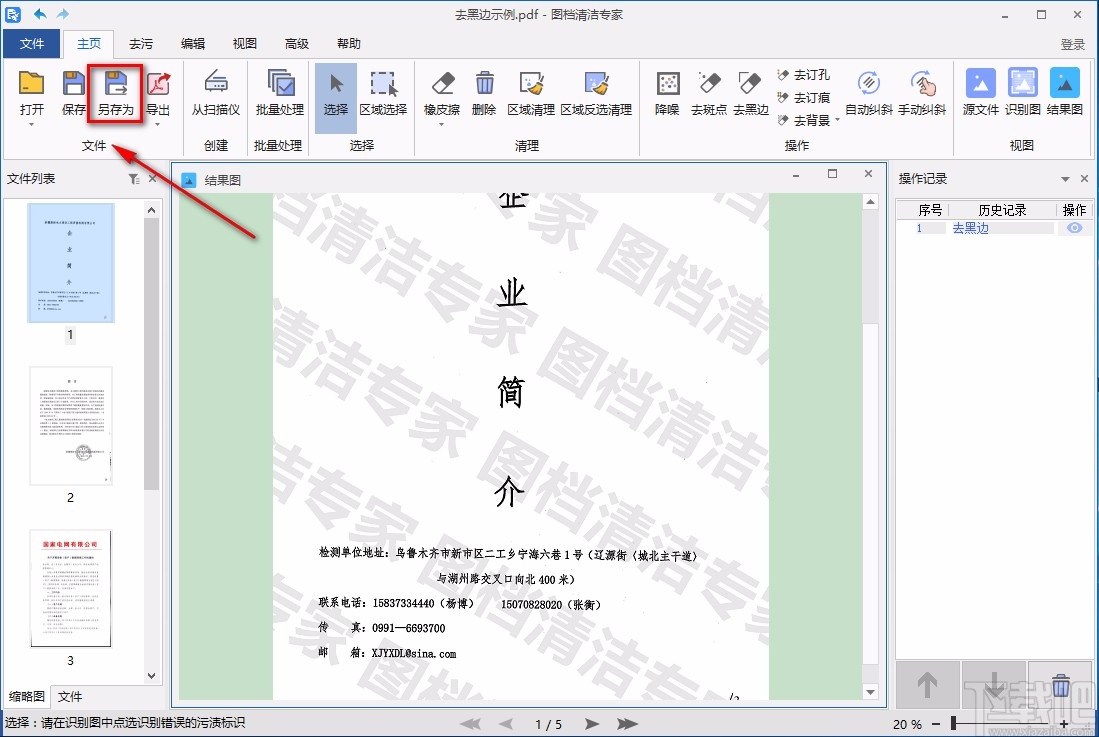
Task: Use the 去斑点 despeckle tool
Action: (x=708, y=95)
